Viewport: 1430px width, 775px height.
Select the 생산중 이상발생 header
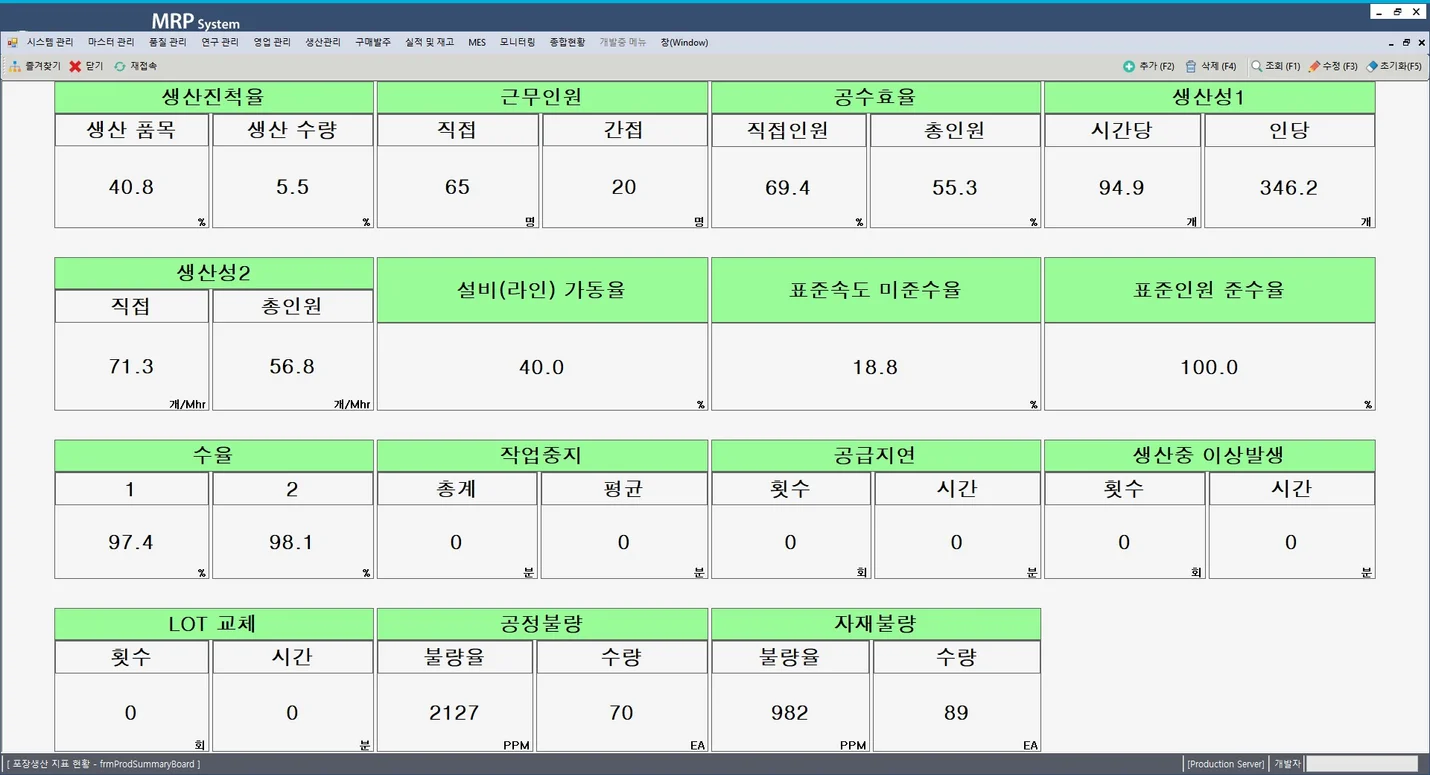tap(1209, 456)
